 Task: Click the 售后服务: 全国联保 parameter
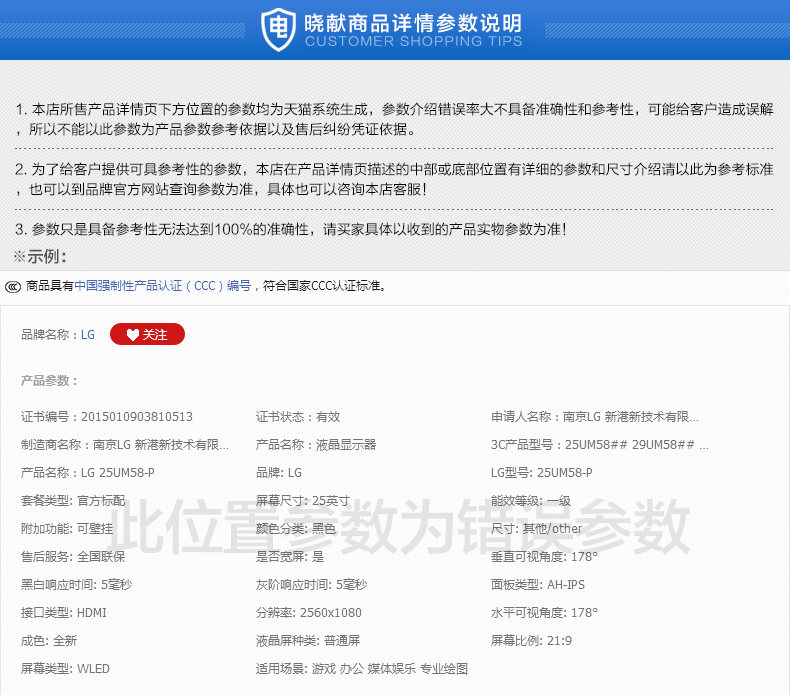pos(73,556)
